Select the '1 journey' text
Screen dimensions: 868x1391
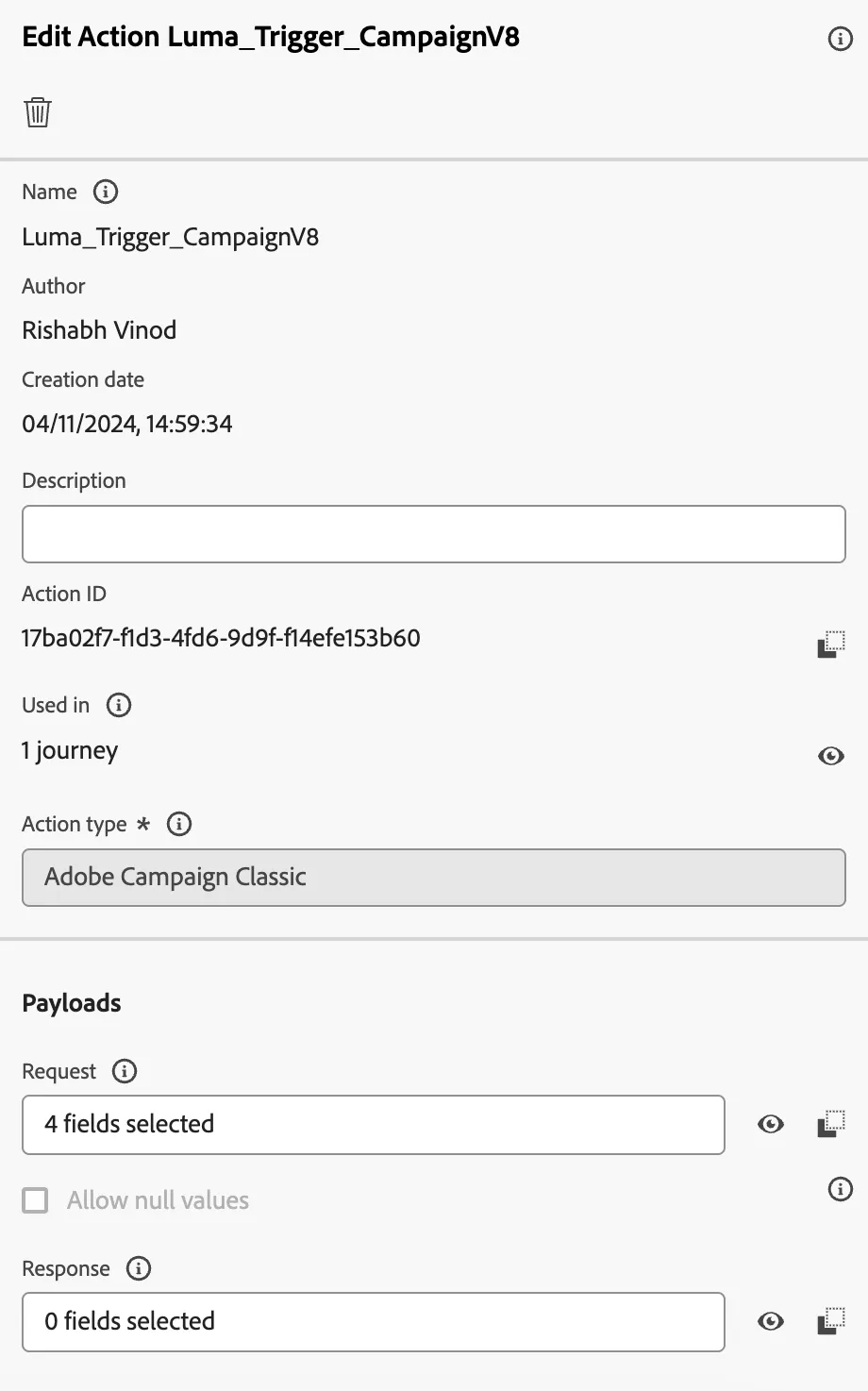(x=70, y=751)
